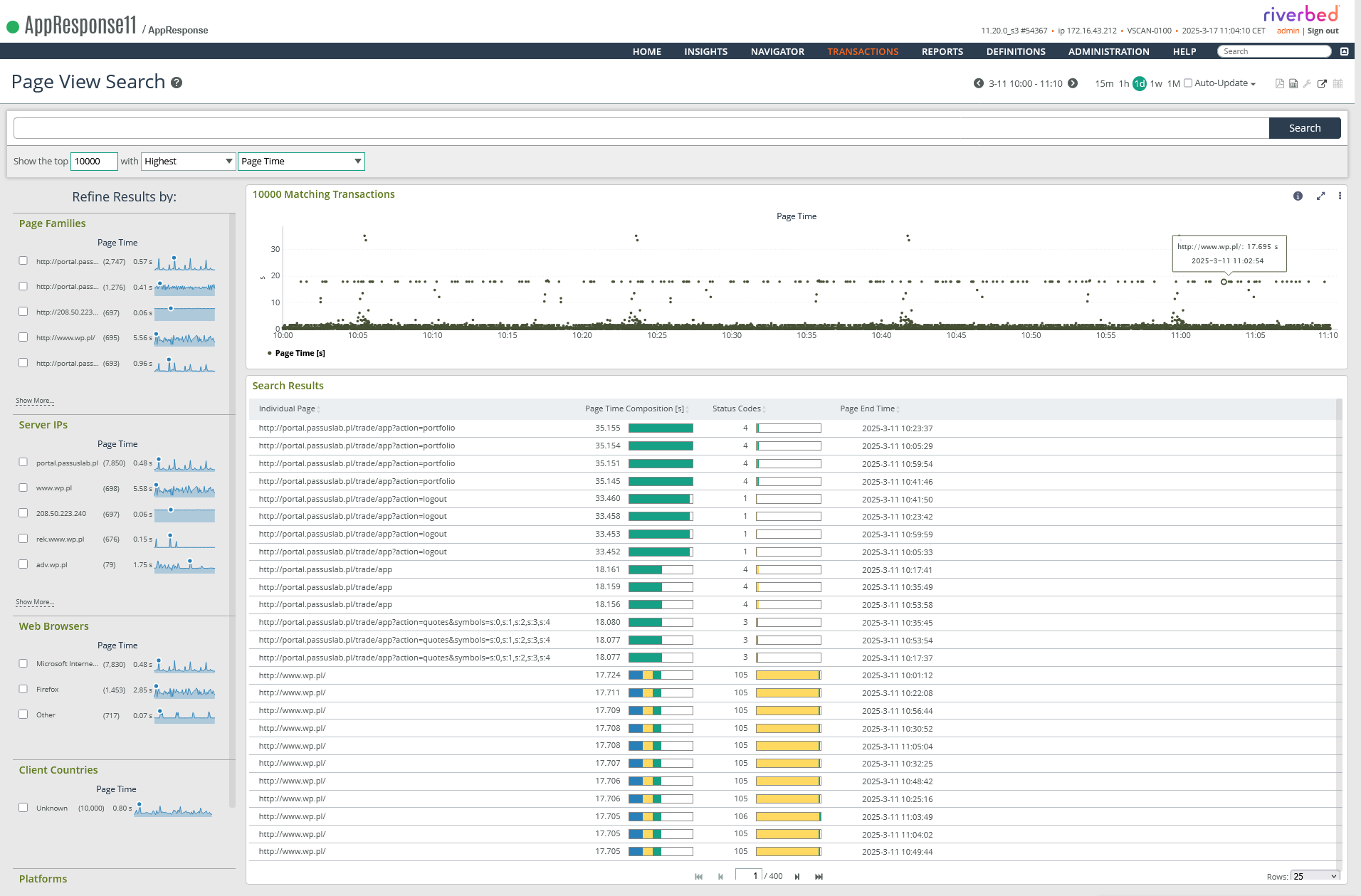The height and width of the screenshot is (896, 1361).
Task: Sort by Page Time Composition arrows
Action: (687, 409)
